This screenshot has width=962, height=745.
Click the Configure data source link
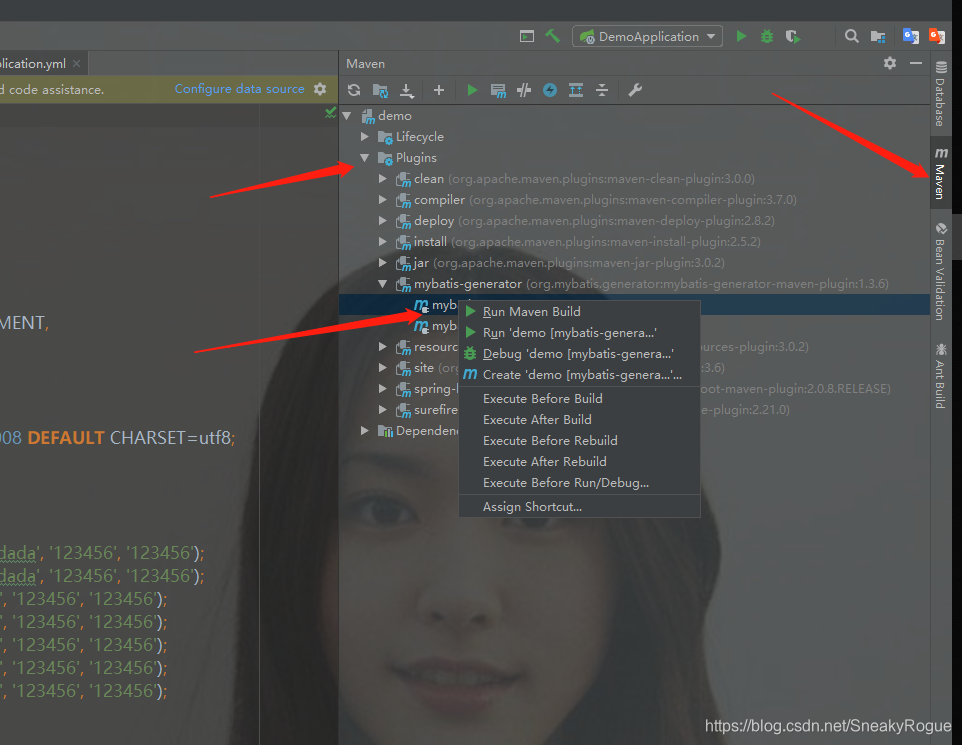pyautogui.click(x=239, y=89)
